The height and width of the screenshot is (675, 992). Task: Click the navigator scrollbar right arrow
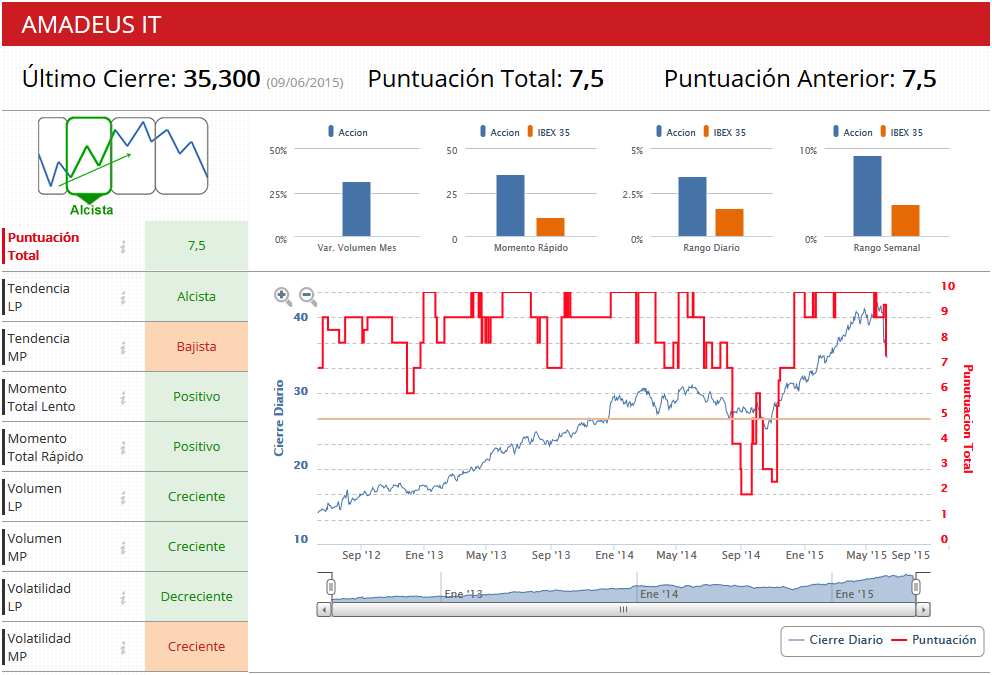923,610
